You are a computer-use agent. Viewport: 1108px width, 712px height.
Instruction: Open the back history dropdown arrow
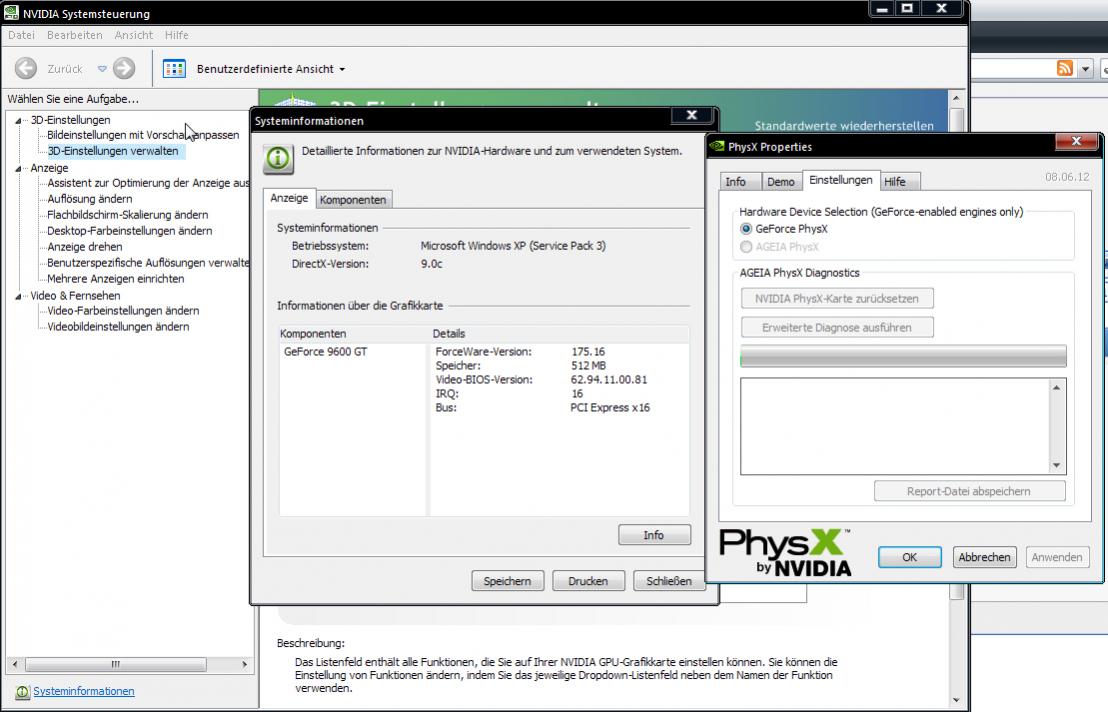coord(102,69)
